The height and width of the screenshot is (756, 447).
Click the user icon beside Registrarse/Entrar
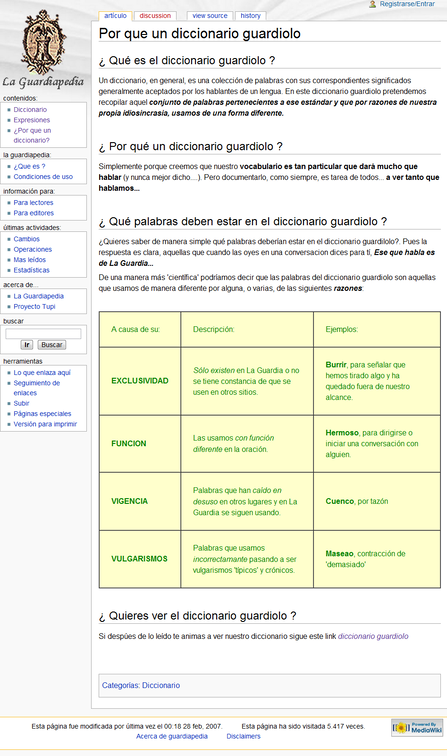373,4
